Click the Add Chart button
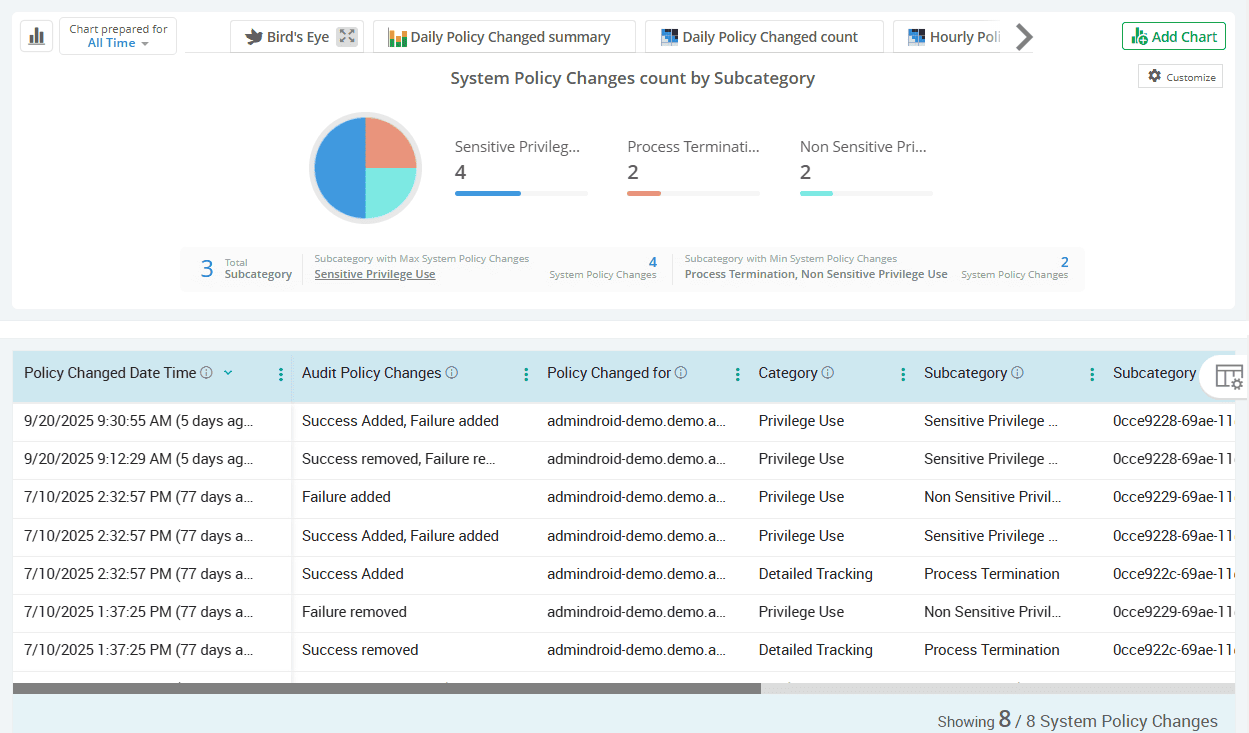Viewport: 1249px width, 733px height. click(1173, 35)
